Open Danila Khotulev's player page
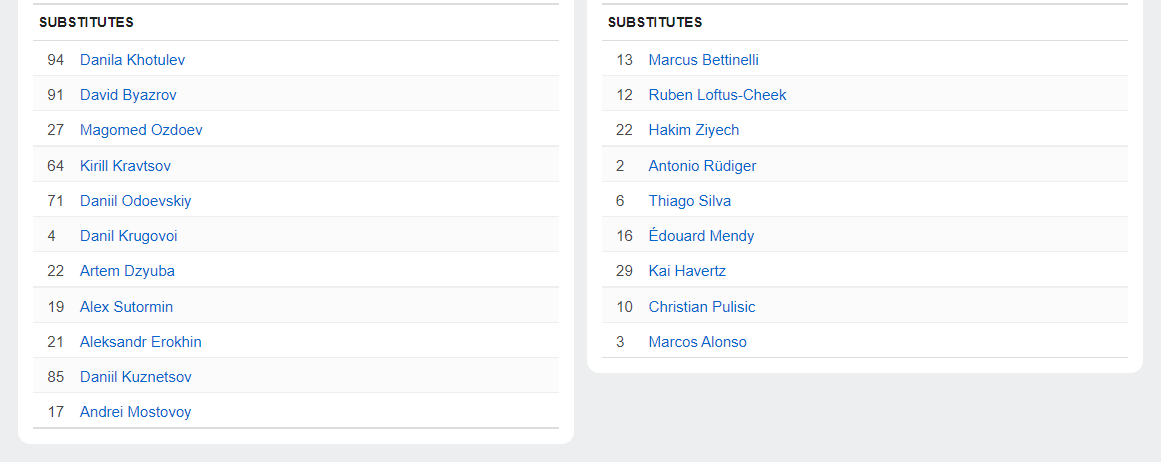1161x462 pixels. tap(132, 60)
